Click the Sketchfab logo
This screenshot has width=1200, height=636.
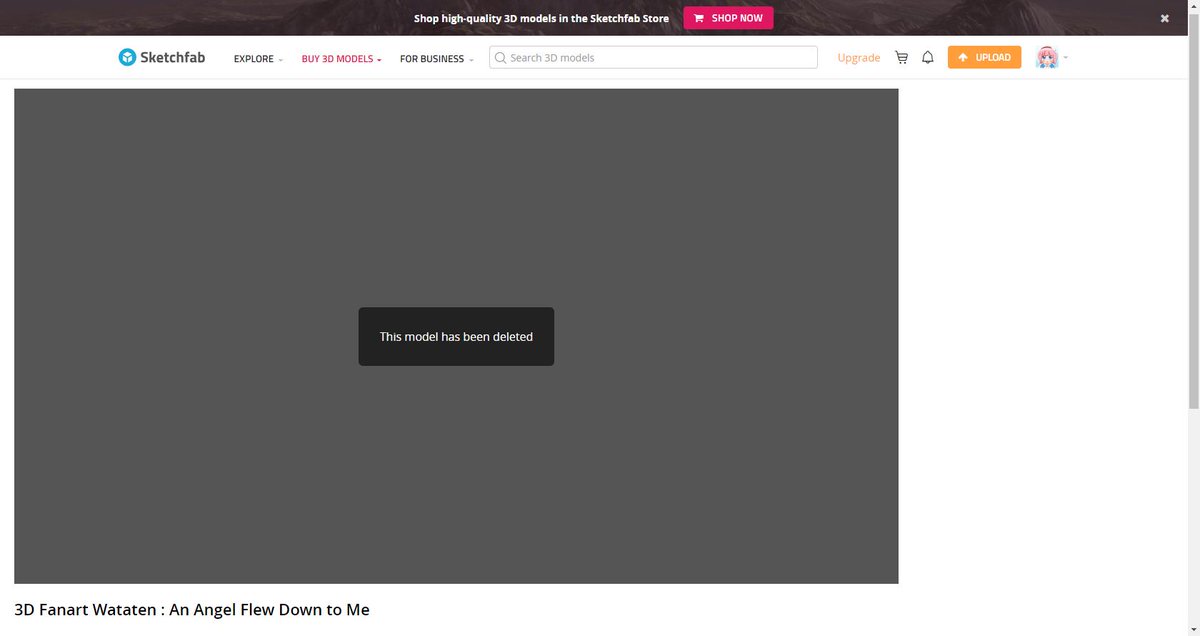coord(162,57)
